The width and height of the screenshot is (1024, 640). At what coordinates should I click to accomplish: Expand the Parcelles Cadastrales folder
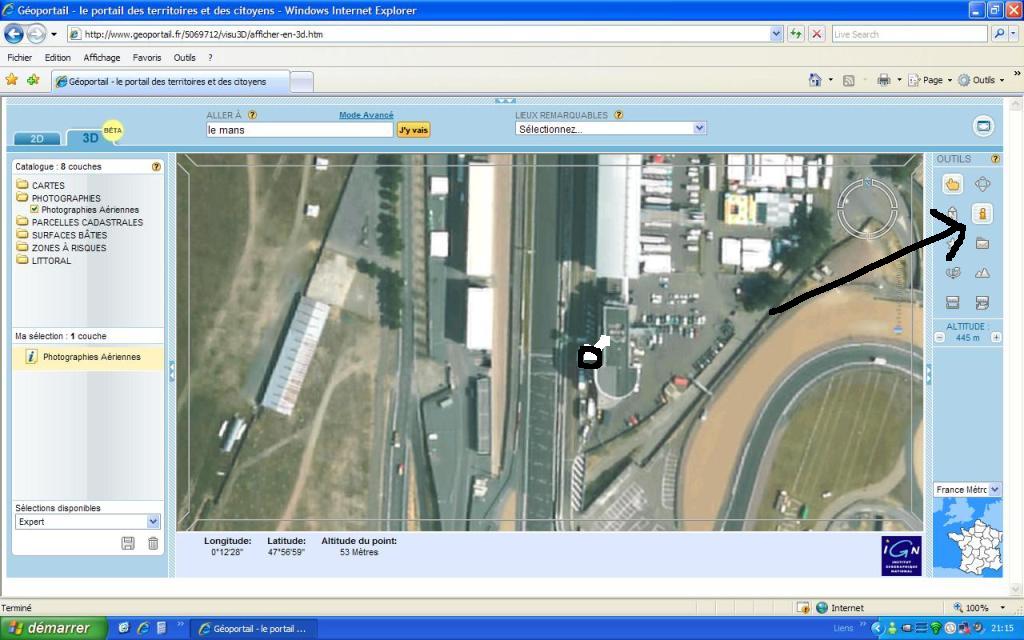coord(22,223)
